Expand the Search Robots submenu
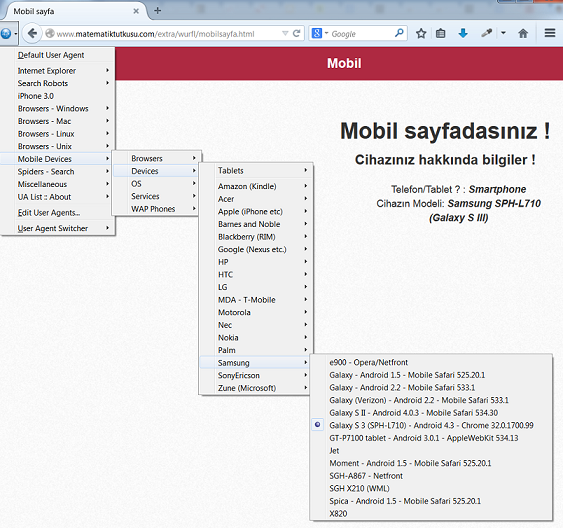This screenshot has height=528, width=563. pos(58,83)
